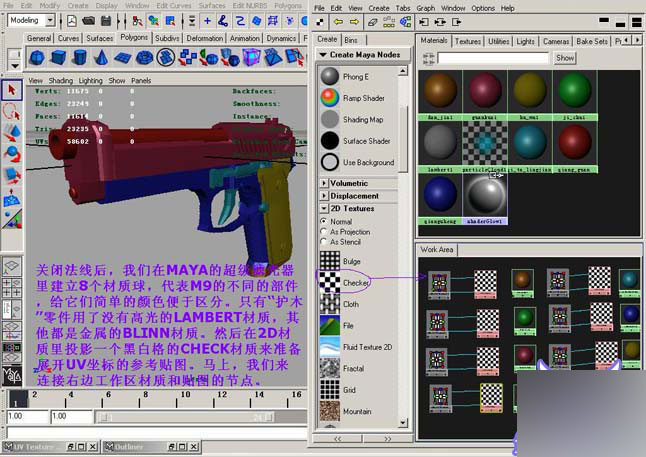This screenshot has height=457, width=646.
Task: Create a polygon cone from shelf
Action: [101, 58]
